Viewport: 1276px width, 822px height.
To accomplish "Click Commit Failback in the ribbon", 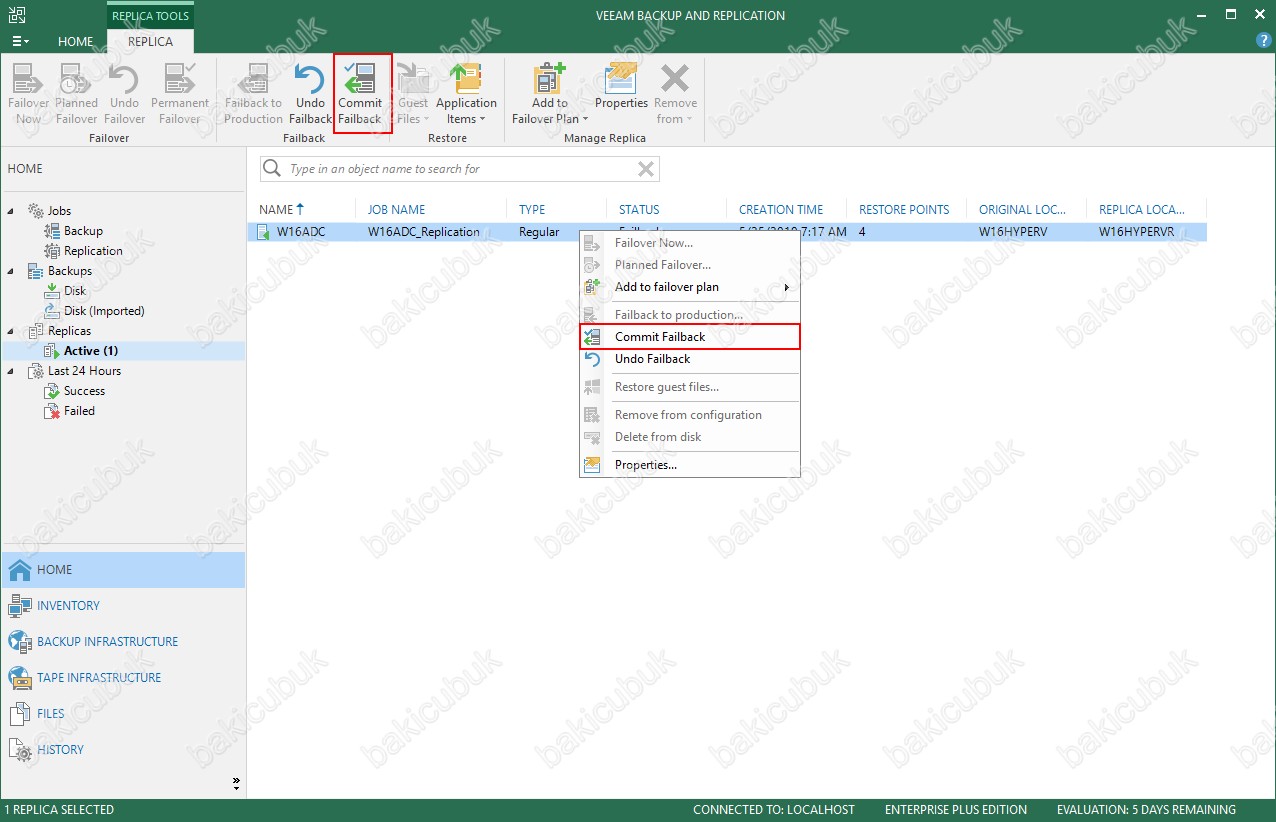I will (x=360, y=94).
